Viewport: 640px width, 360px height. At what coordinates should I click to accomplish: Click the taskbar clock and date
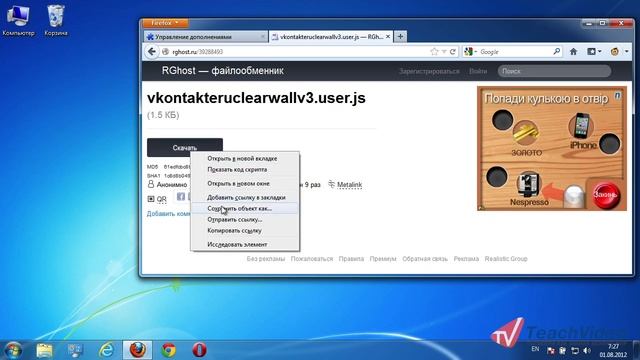tap(613, 351)
